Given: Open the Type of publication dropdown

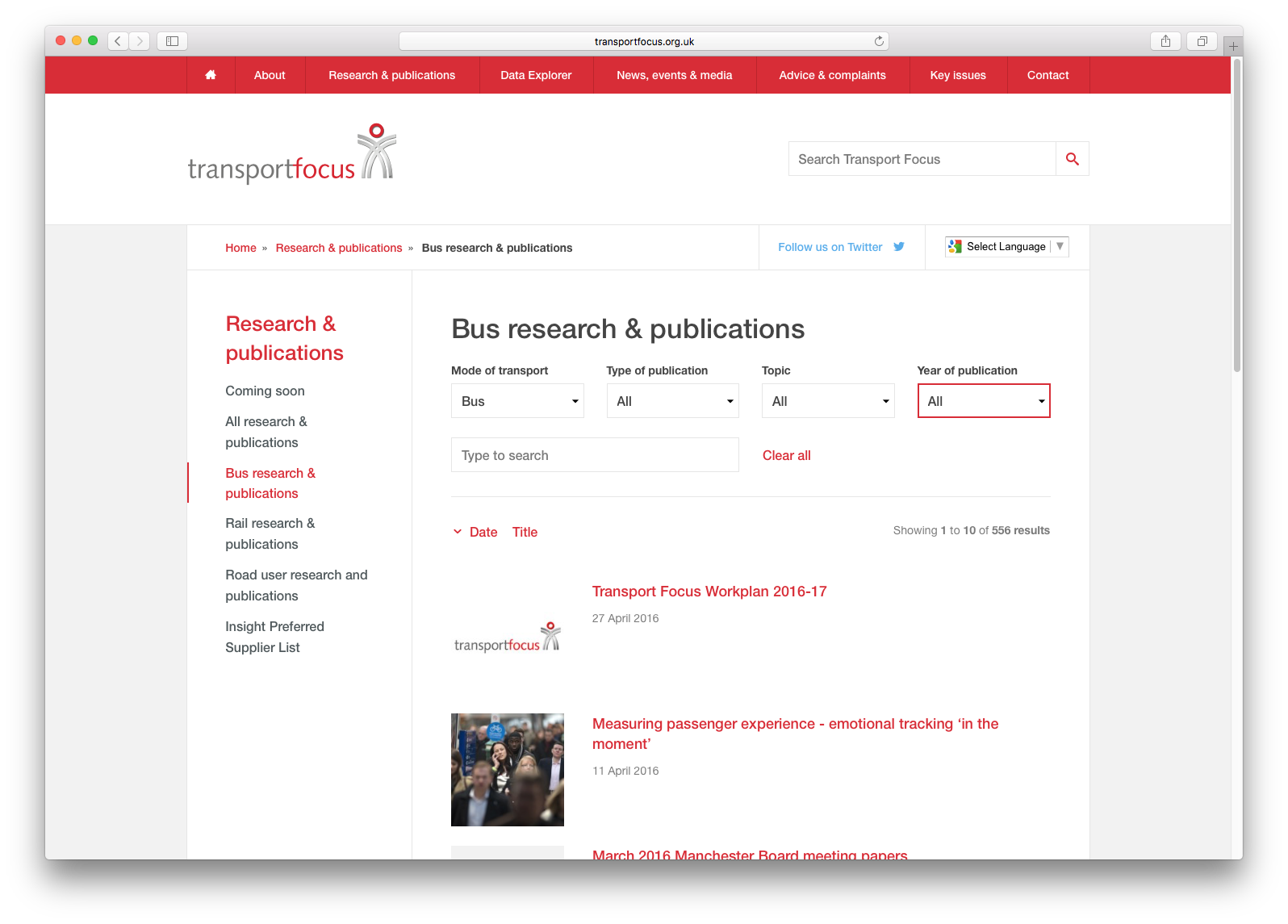Looking at the screenshot, I should click(672, 401).
